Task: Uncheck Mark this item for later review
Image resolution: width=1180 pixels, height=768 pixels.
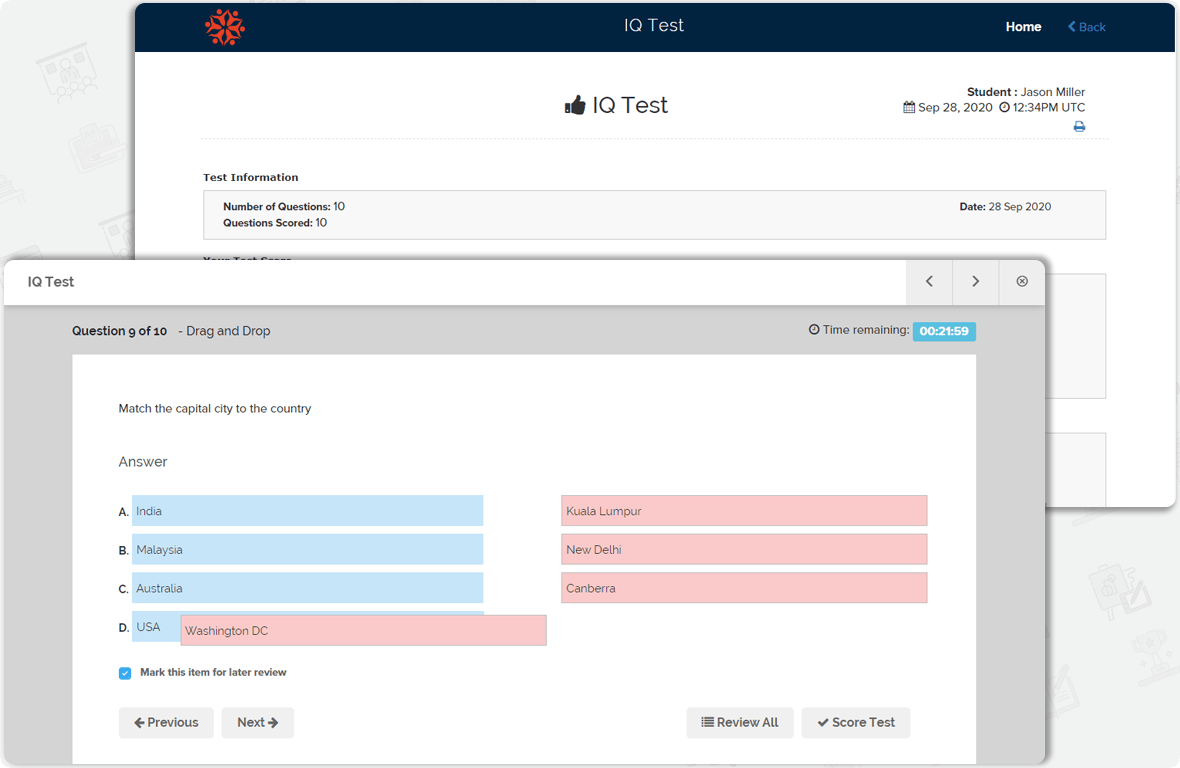Action: (x=125, y=673)
